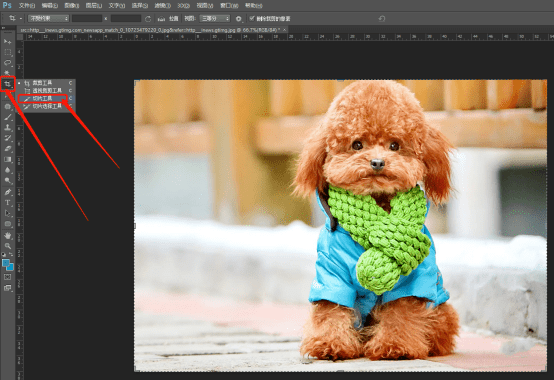Screen dimensions: 554x380
Task: Select the Eraser tool
Action: (x=7, y=149)
